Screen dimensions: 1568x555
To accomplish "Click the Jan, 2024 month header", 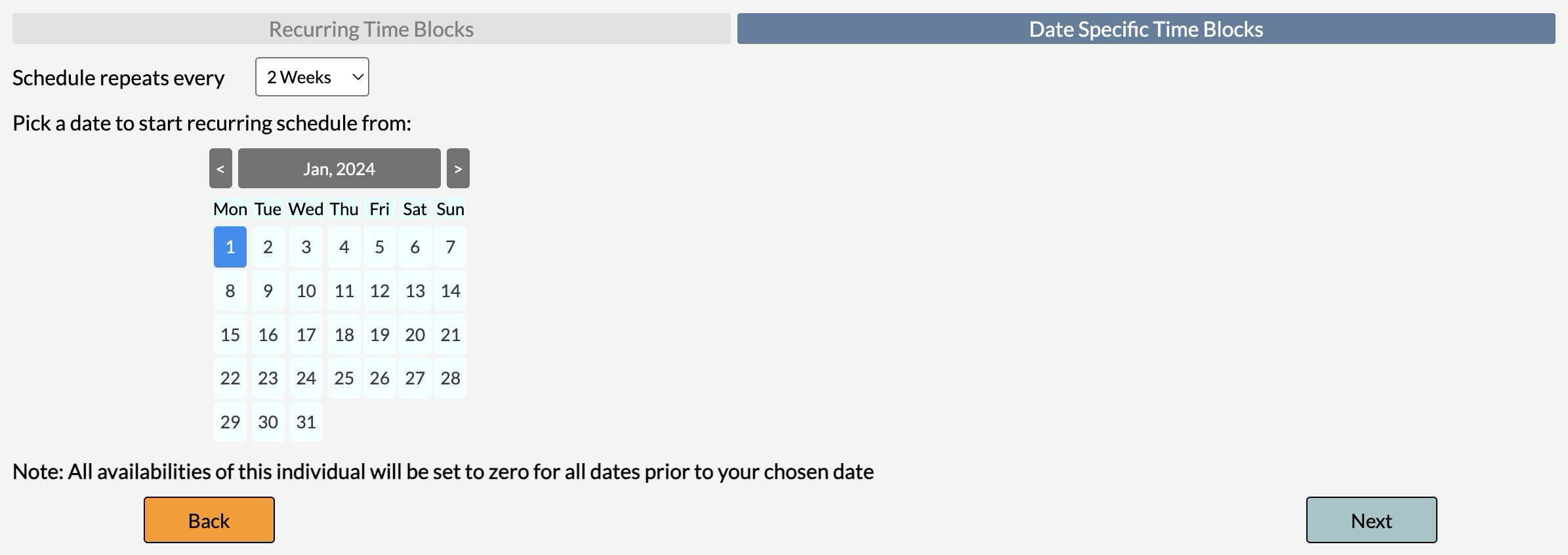I will [x=339, y=168].
